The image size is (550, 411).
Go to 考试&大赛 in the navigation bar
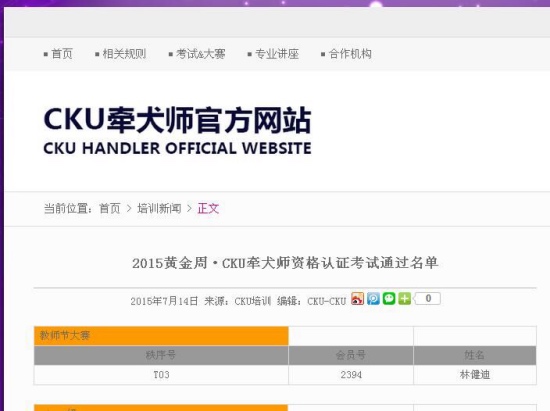[x=201, y=54]
